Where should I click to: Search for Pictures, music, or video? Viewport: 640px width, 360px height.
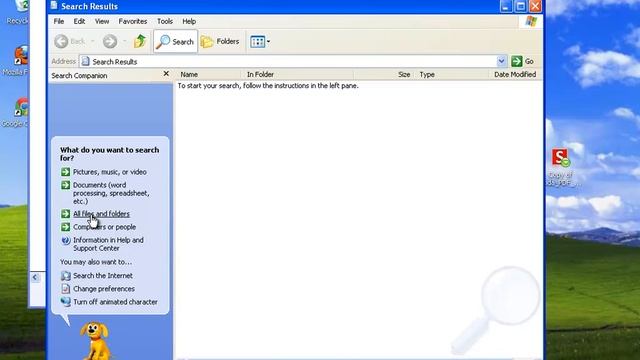[110, 172]
